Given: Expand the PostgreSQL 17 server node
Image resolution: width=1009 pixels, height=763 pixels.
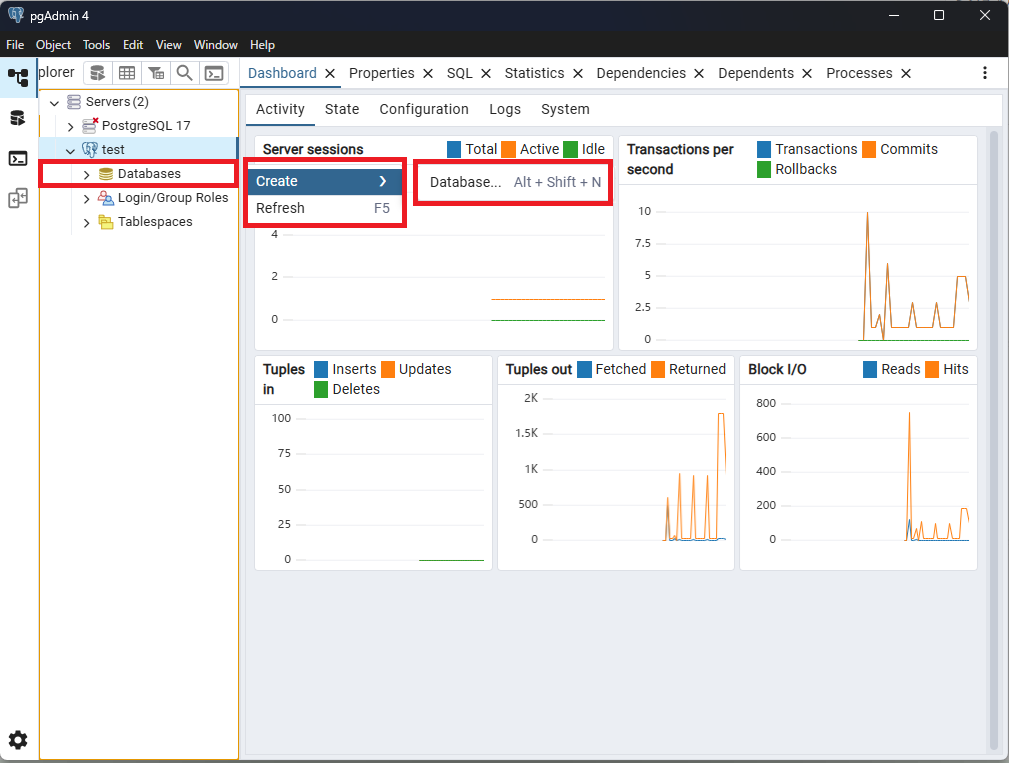Looking at the screenshot, I should point(71,126).
